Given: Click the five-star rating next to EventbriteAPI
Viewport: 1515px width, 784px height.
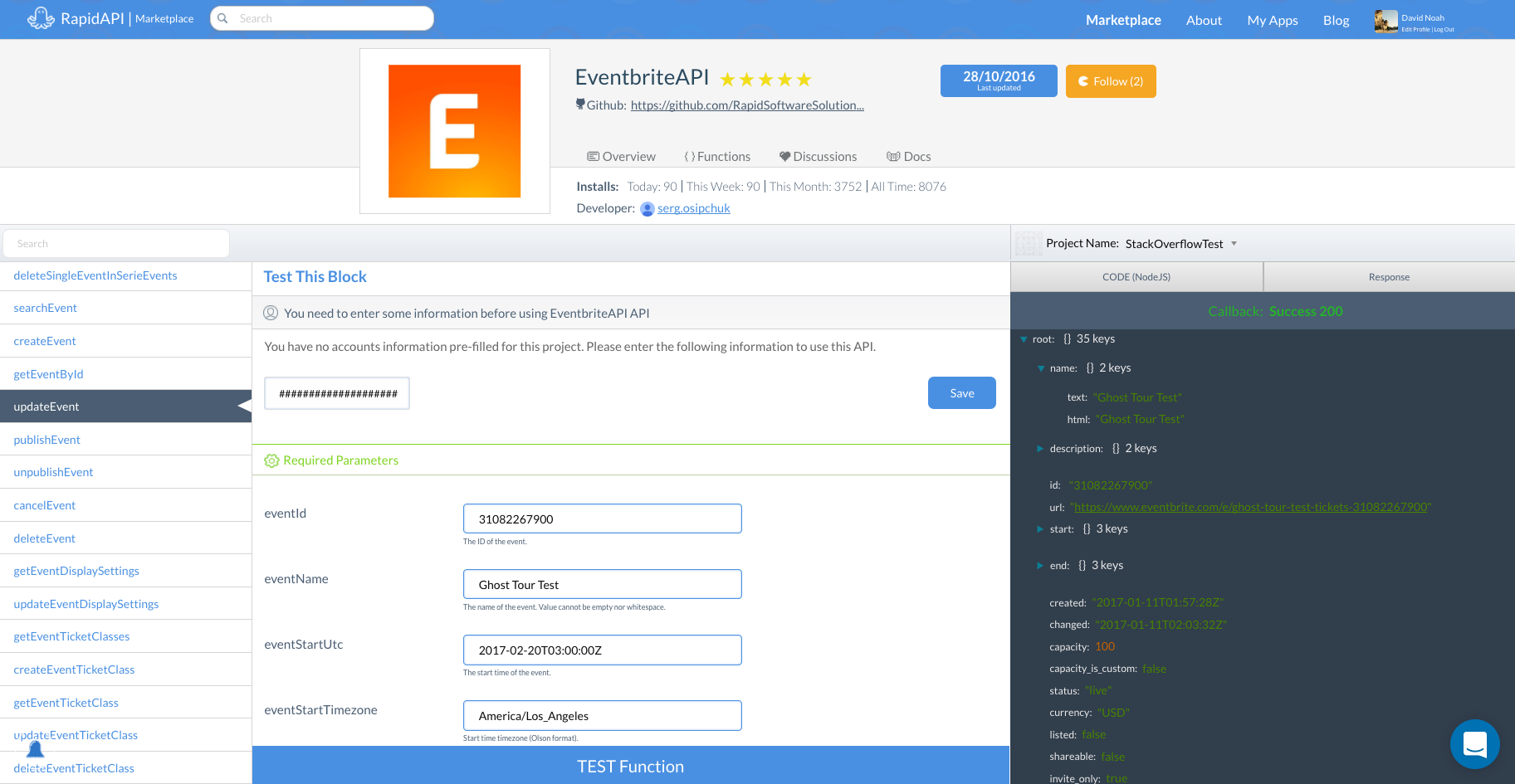Looking at the screenshot, I should click(x=765, y=80).
